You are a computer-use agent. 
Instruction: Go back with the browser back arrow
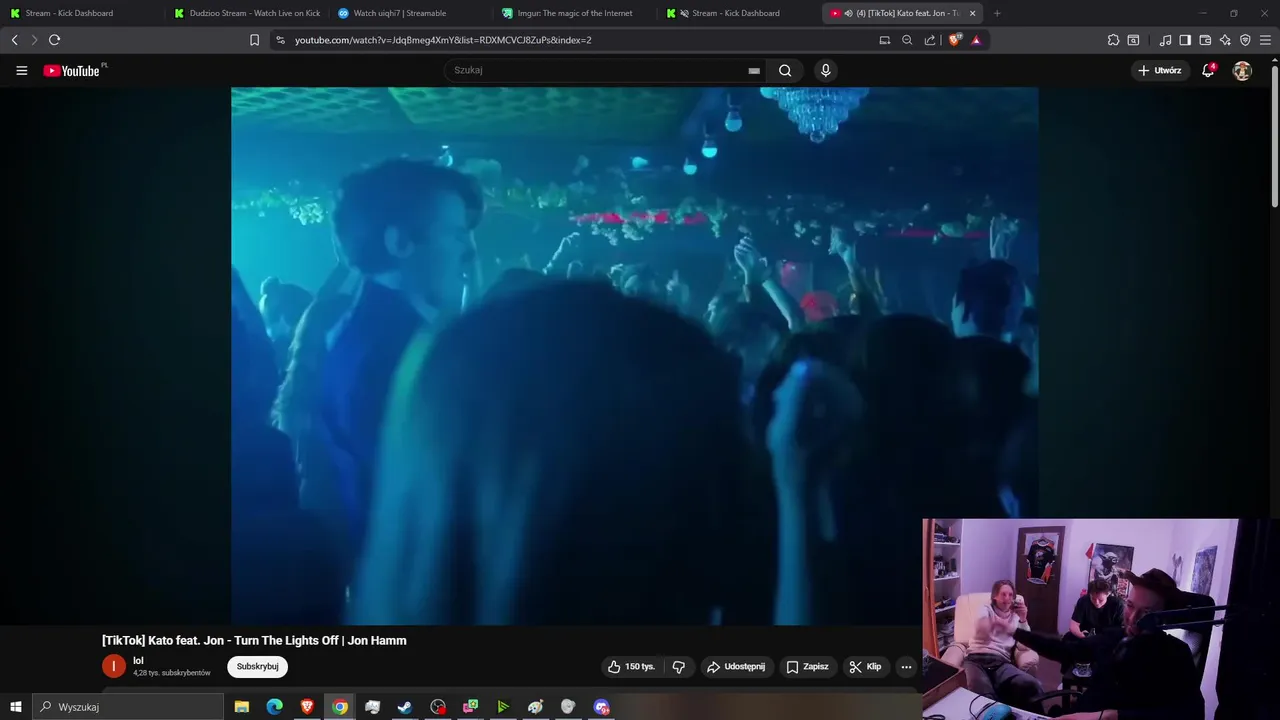14,40
